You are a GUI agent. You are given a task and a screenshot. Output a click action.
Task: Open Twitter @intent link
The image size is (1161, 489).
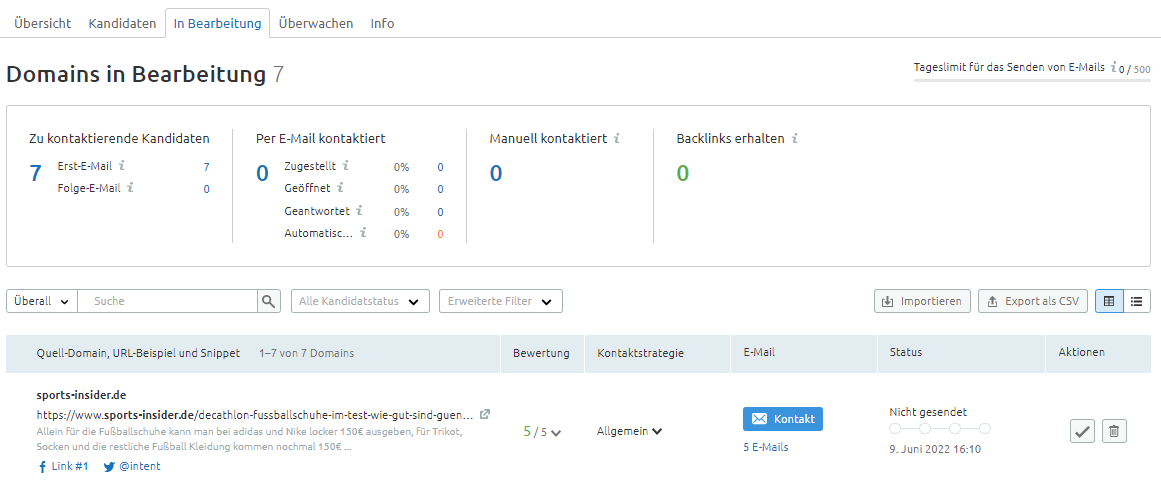tap(132, 466)
